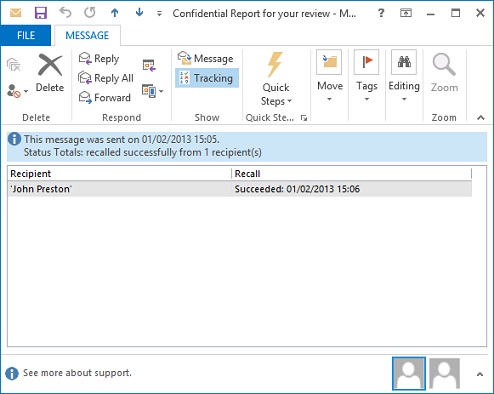Show the Message view
This screenshot has width=494, height=394.
205,58
